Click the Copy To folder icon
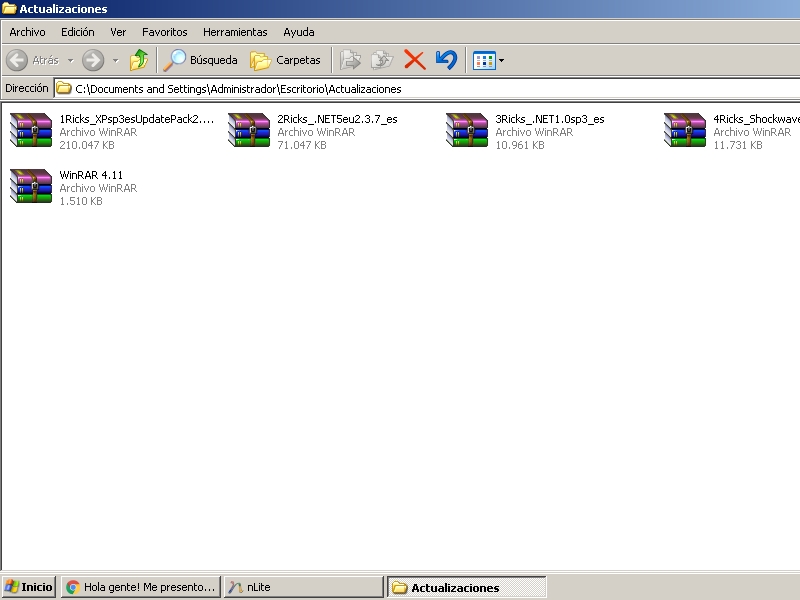 click(382, 60)
